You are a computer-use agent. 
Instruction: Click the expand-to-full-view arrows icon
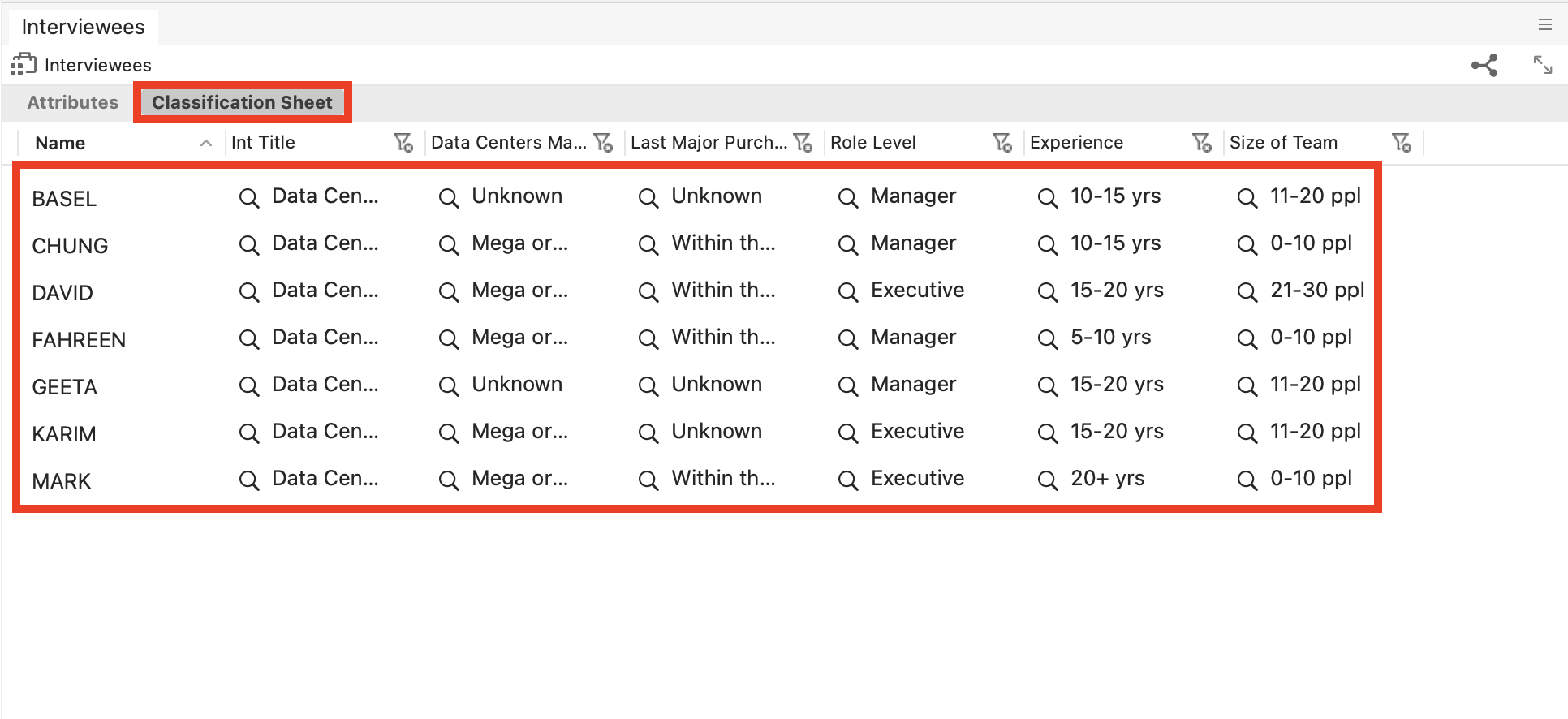(x=1542, y=65)
